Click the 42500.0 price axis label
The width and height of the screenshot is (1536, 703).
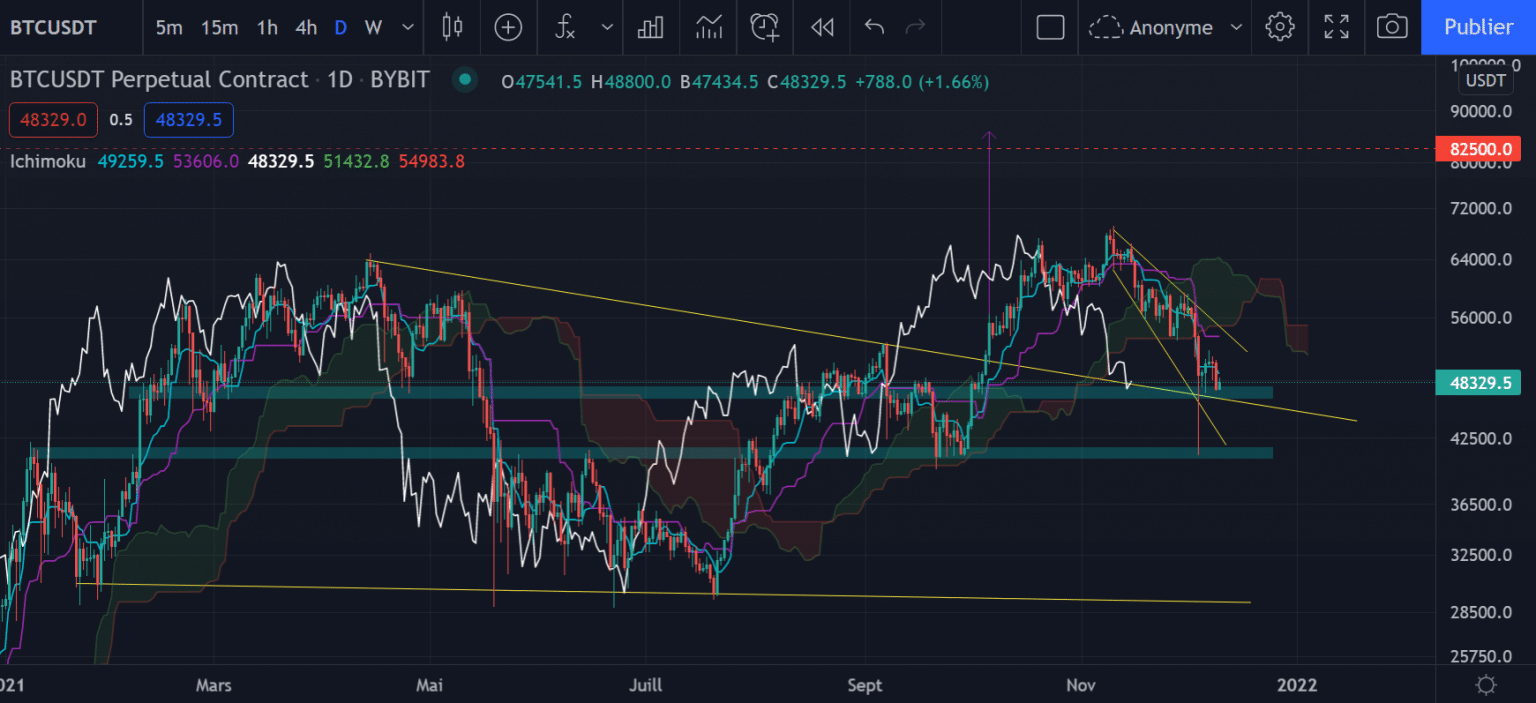1480,439
